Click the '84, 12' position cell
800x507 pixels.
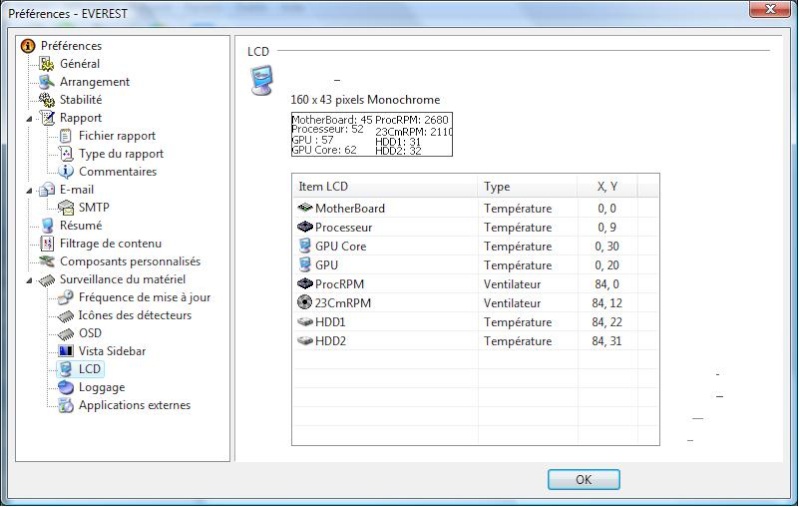click(607, 303)
